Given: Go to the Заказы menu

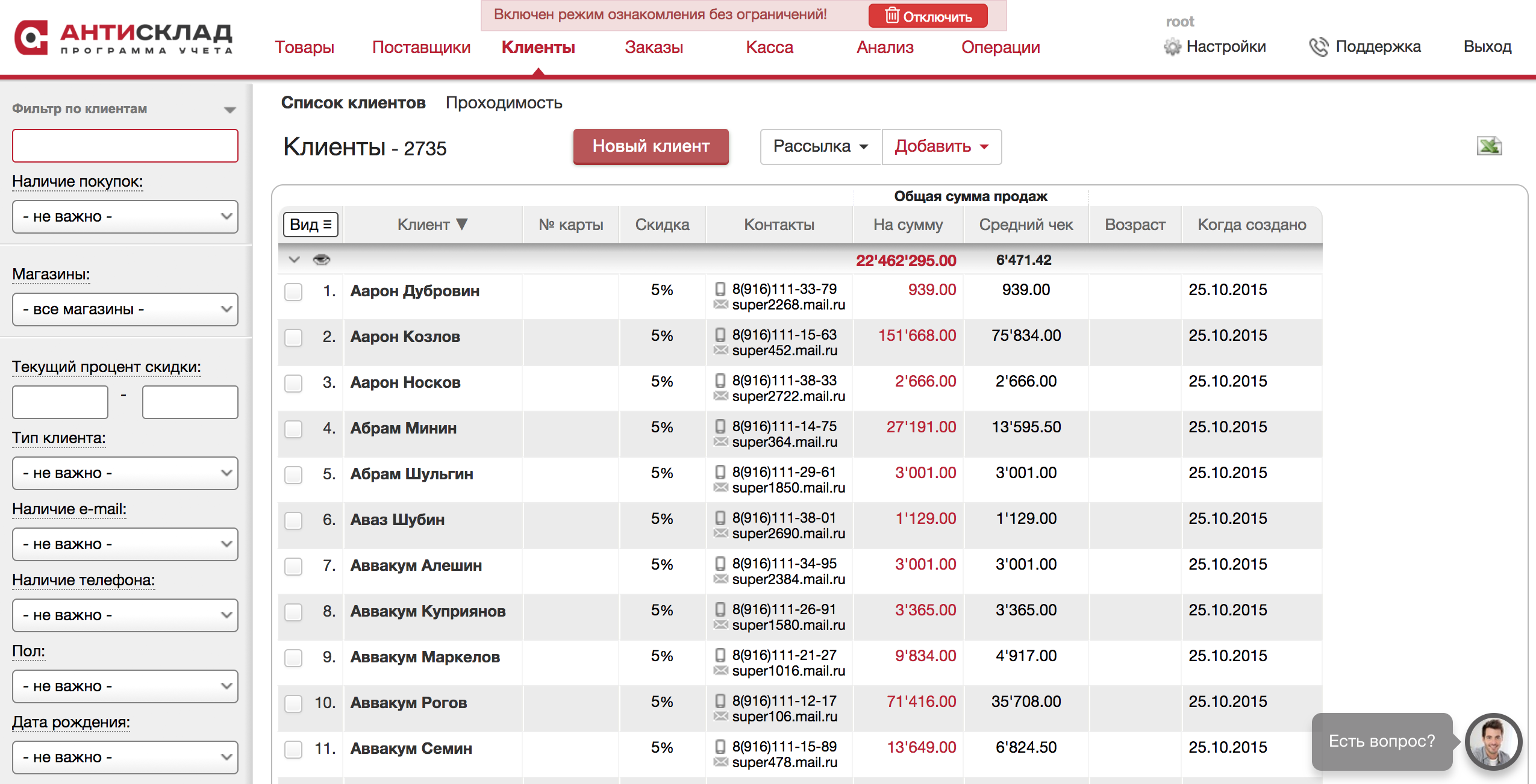Looking at the screenshot, I should pos(654,47).
